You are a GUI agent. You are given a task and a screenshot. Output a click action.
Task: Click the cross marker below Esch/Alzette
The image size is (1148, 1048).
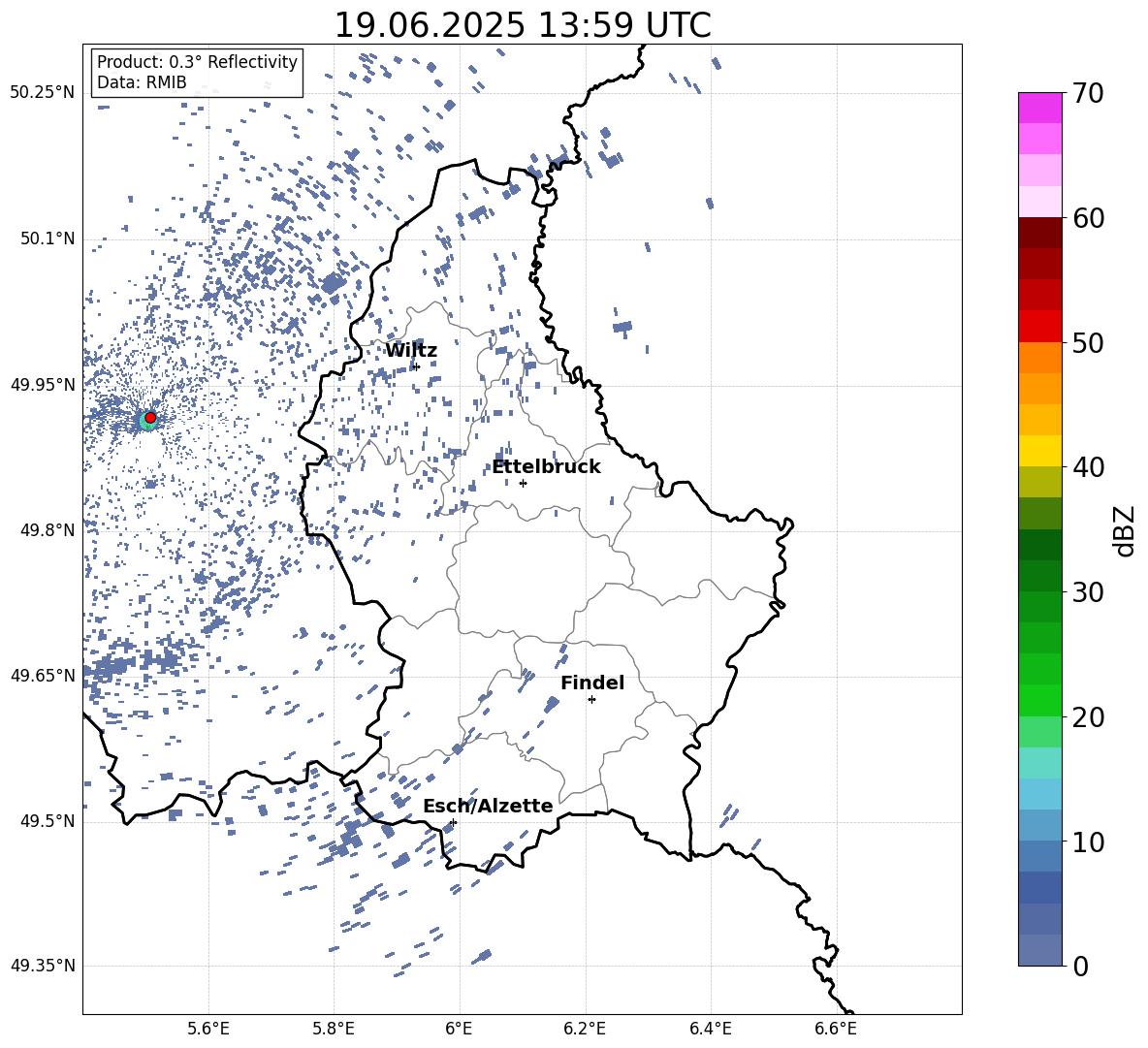[x=453, y=822]
